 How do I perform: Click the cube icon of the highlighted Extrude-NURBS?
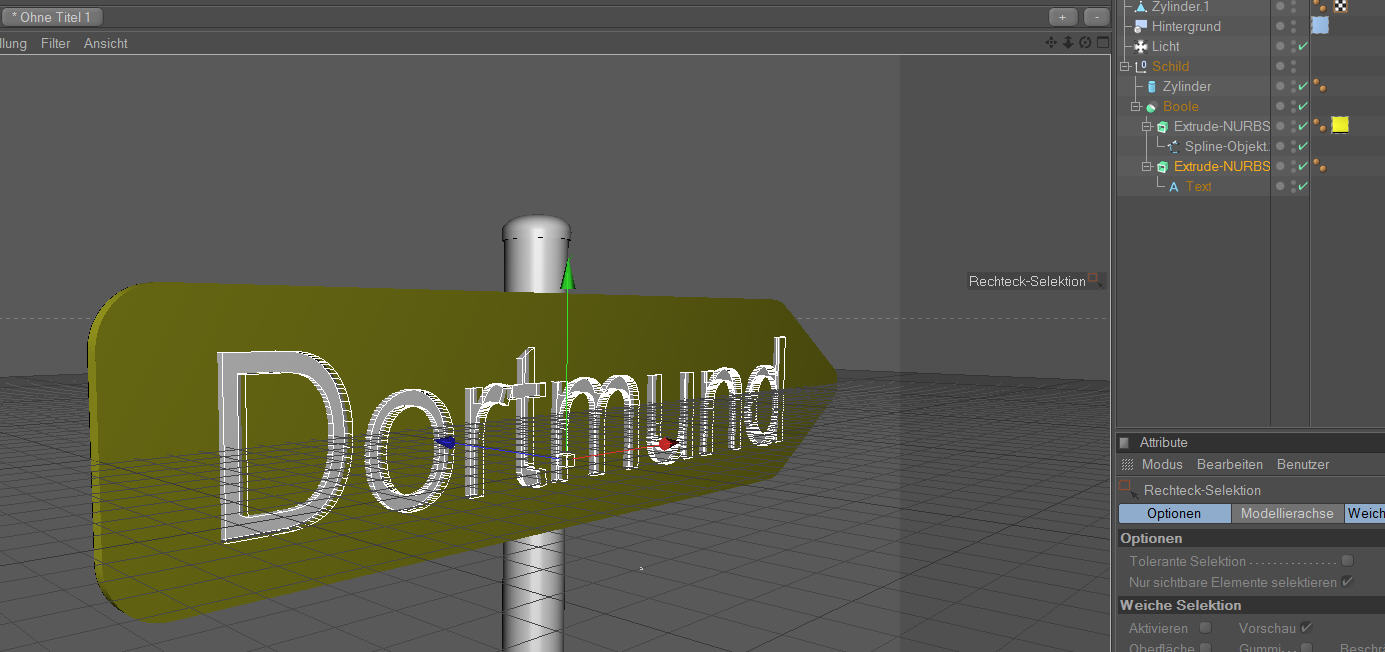point(1162,166)
